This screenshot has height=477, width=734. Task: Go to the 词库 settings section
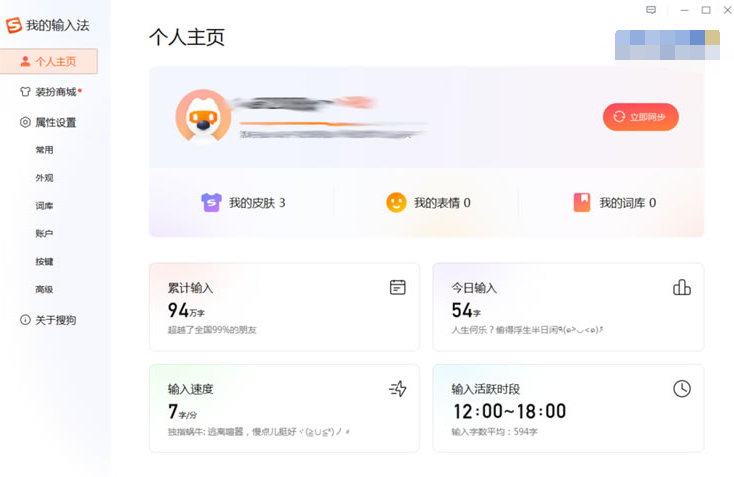coord(44,206)
